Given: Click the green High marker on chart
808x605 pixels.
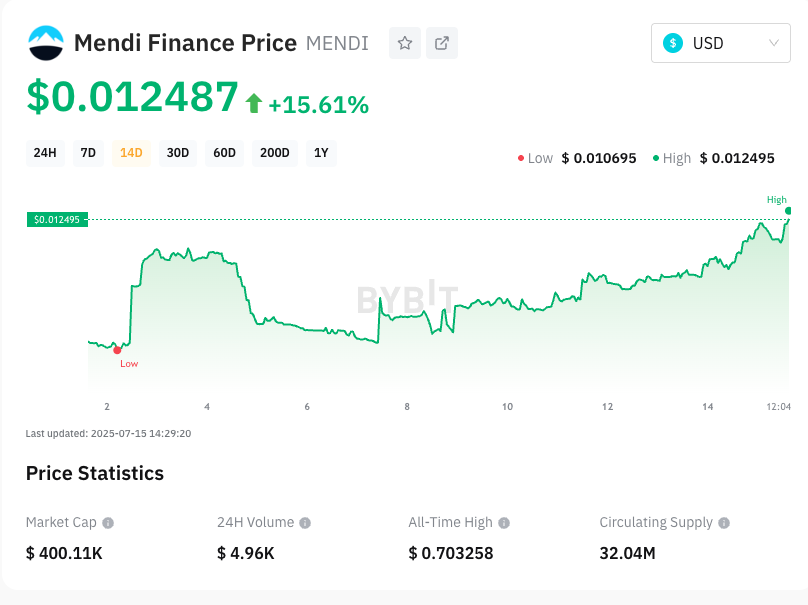Looking at the screenshot, I should 788,211.
